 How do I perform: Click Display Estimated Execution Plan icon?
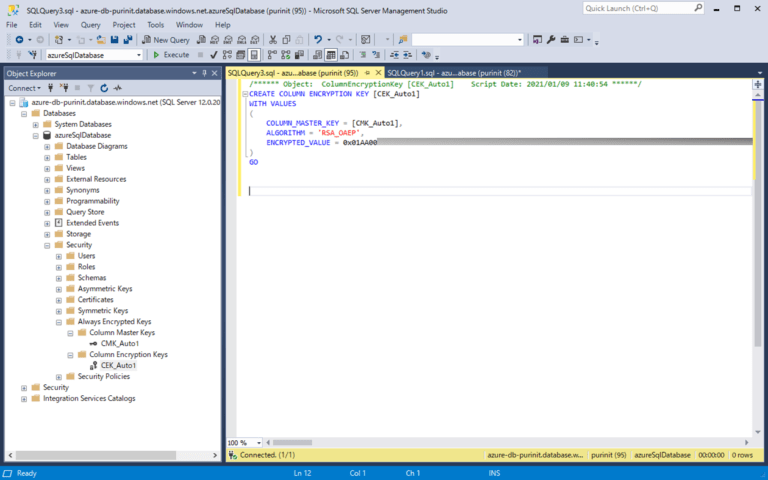point(227,55)
